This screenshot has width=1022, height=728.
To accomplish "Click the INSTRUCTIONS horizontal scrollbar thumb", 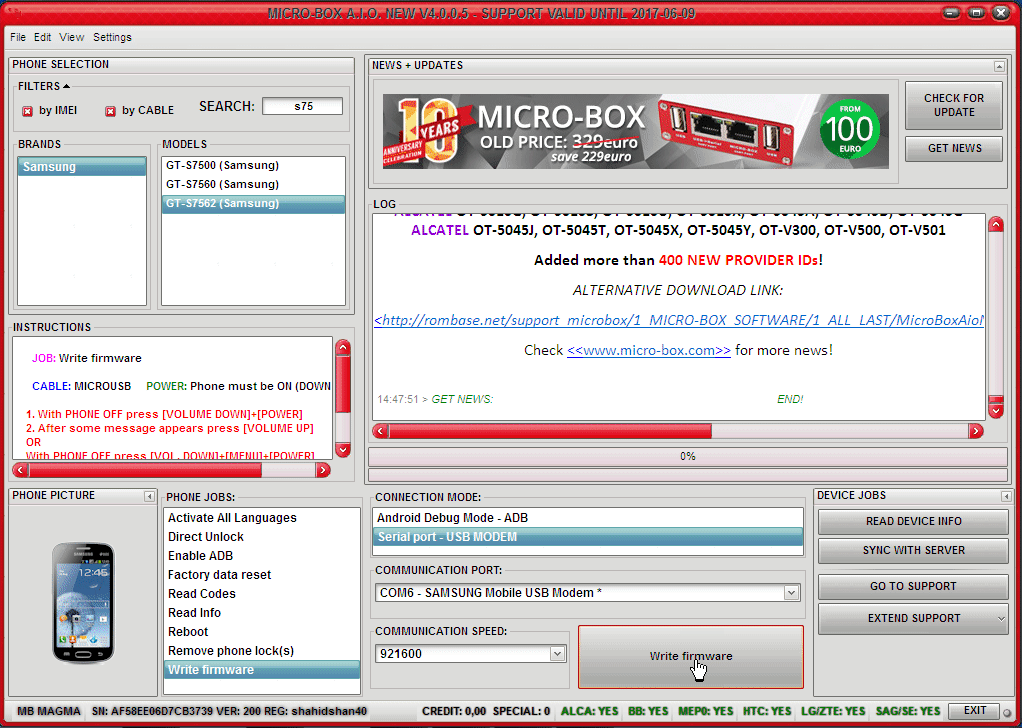I will [145, 470].
